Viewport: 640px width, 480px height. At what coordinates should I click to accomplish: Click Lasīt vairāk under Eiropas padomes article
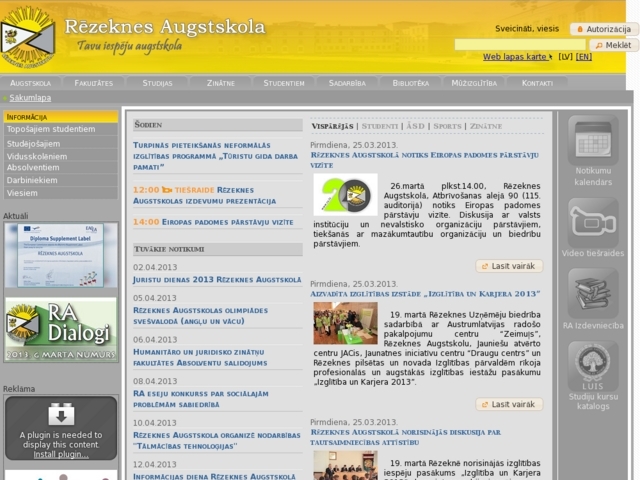509,266
